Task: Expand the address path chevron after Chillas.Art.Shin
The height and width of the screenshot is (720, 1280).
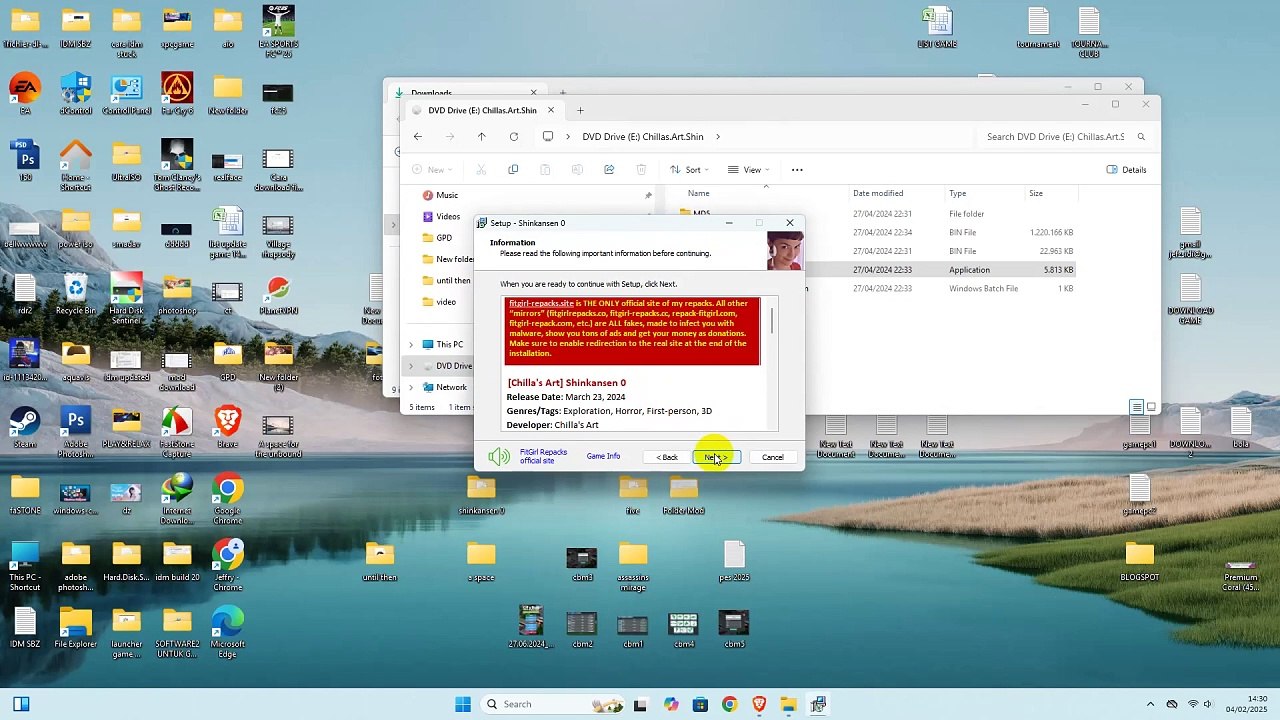Action: pos(717,137)
